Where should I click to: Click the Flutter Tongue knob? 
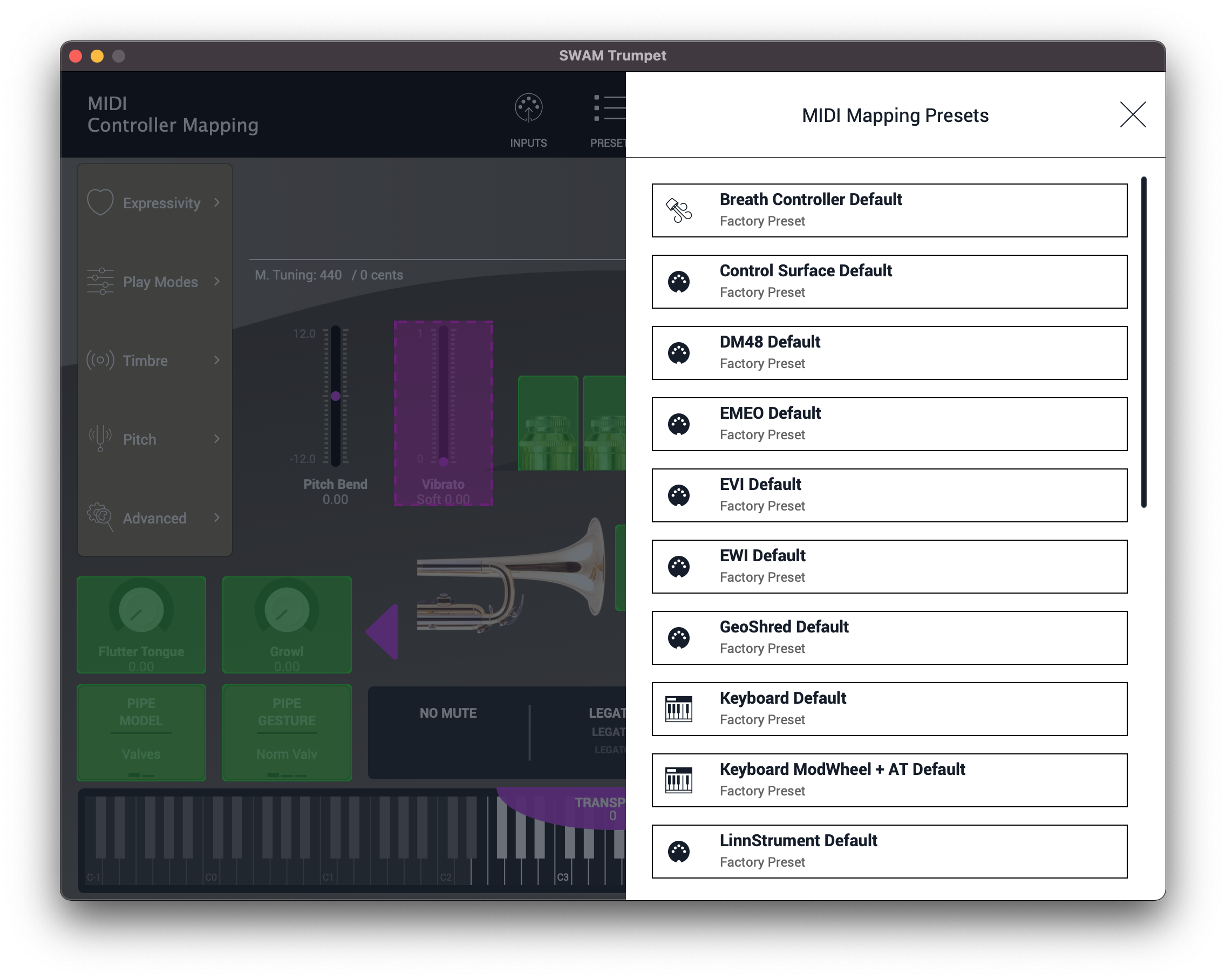click(141, 610)
